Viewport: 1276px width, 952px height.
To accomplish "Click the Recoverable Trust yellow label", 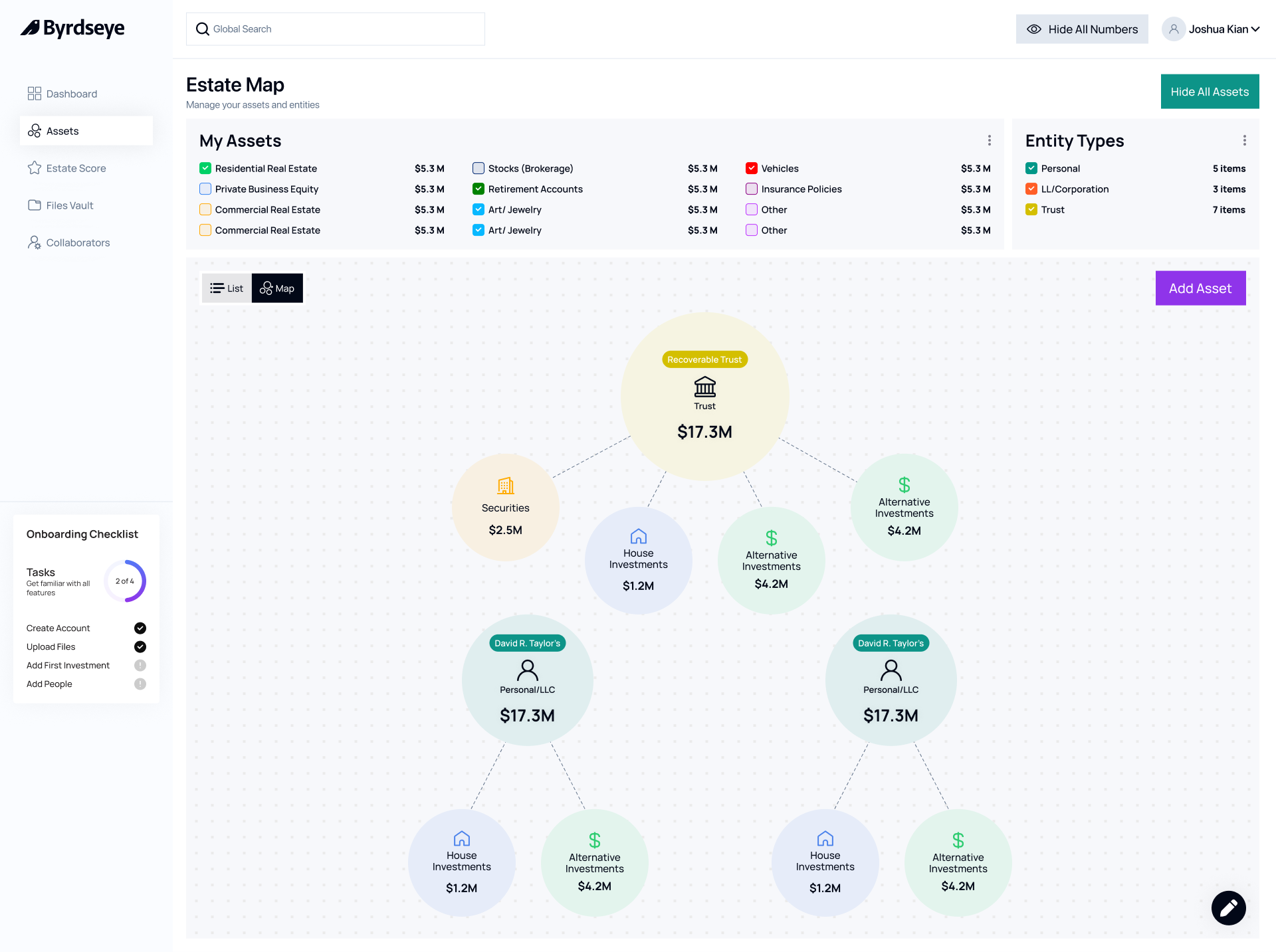I will click(704, 359).
